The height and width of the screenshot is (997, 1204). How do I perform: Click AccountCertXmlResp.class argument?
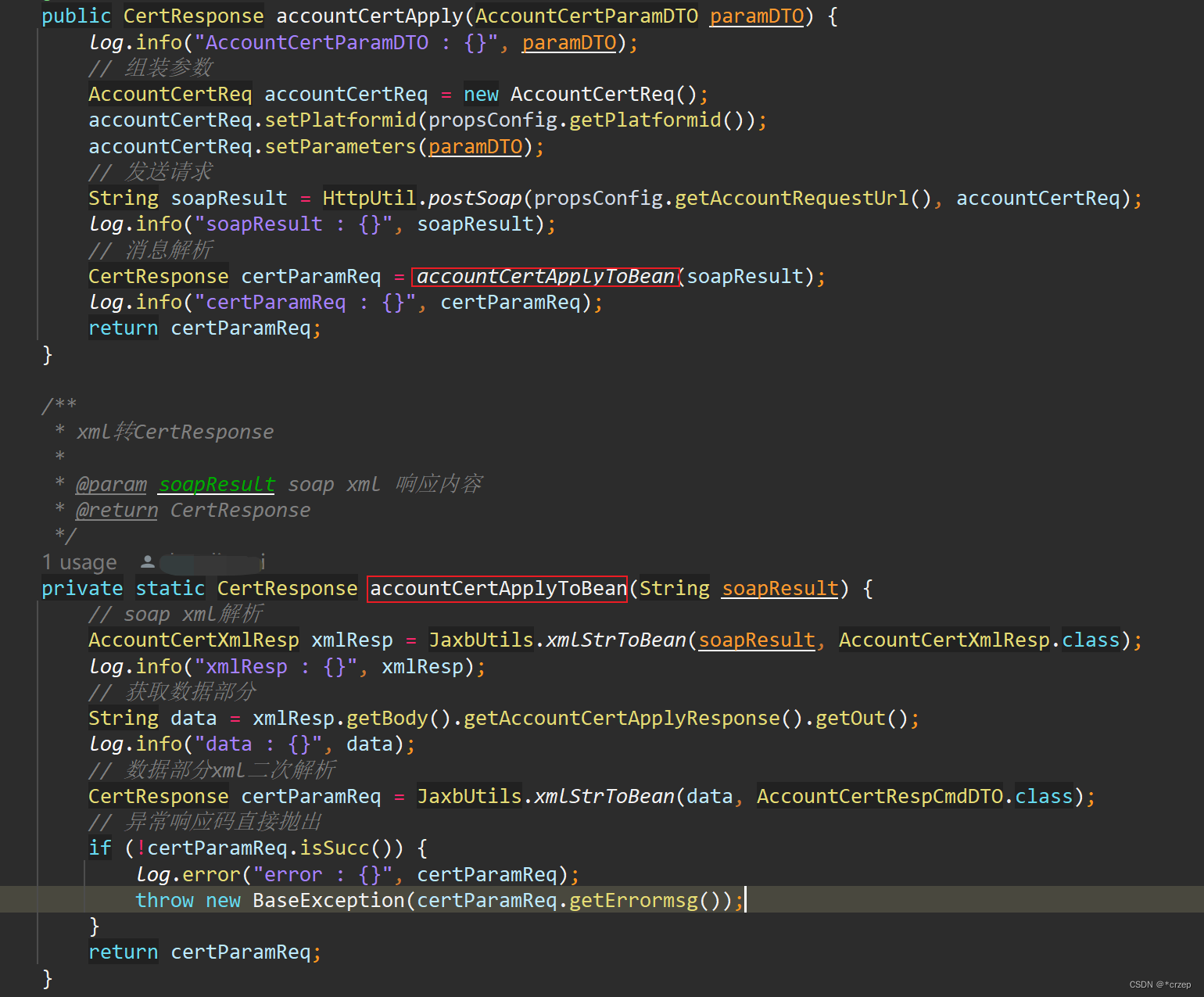tap(979, 640)
